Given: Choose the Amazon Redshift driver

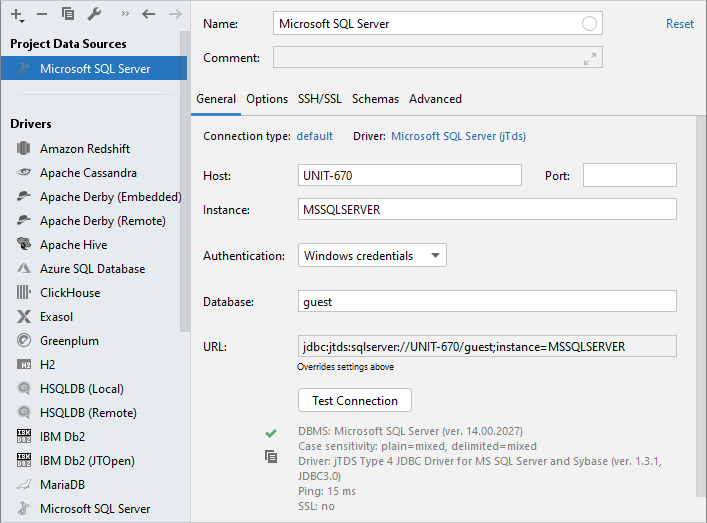Looking at the screenshot, I should (85, 149).
